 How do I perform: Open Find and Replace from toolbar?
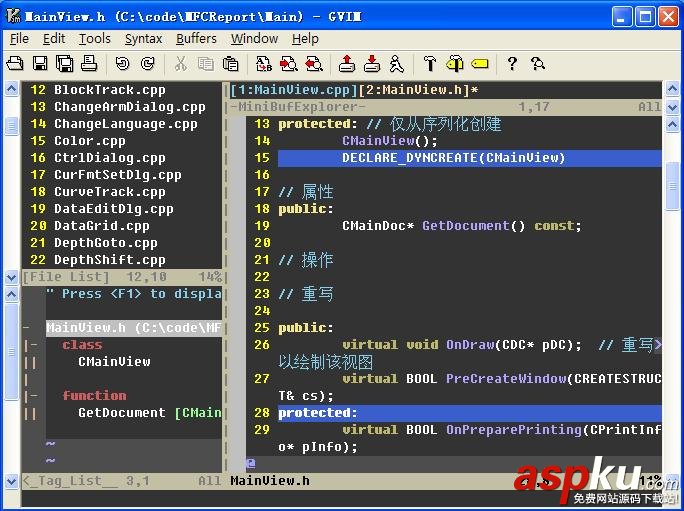(x=264, y=64)
